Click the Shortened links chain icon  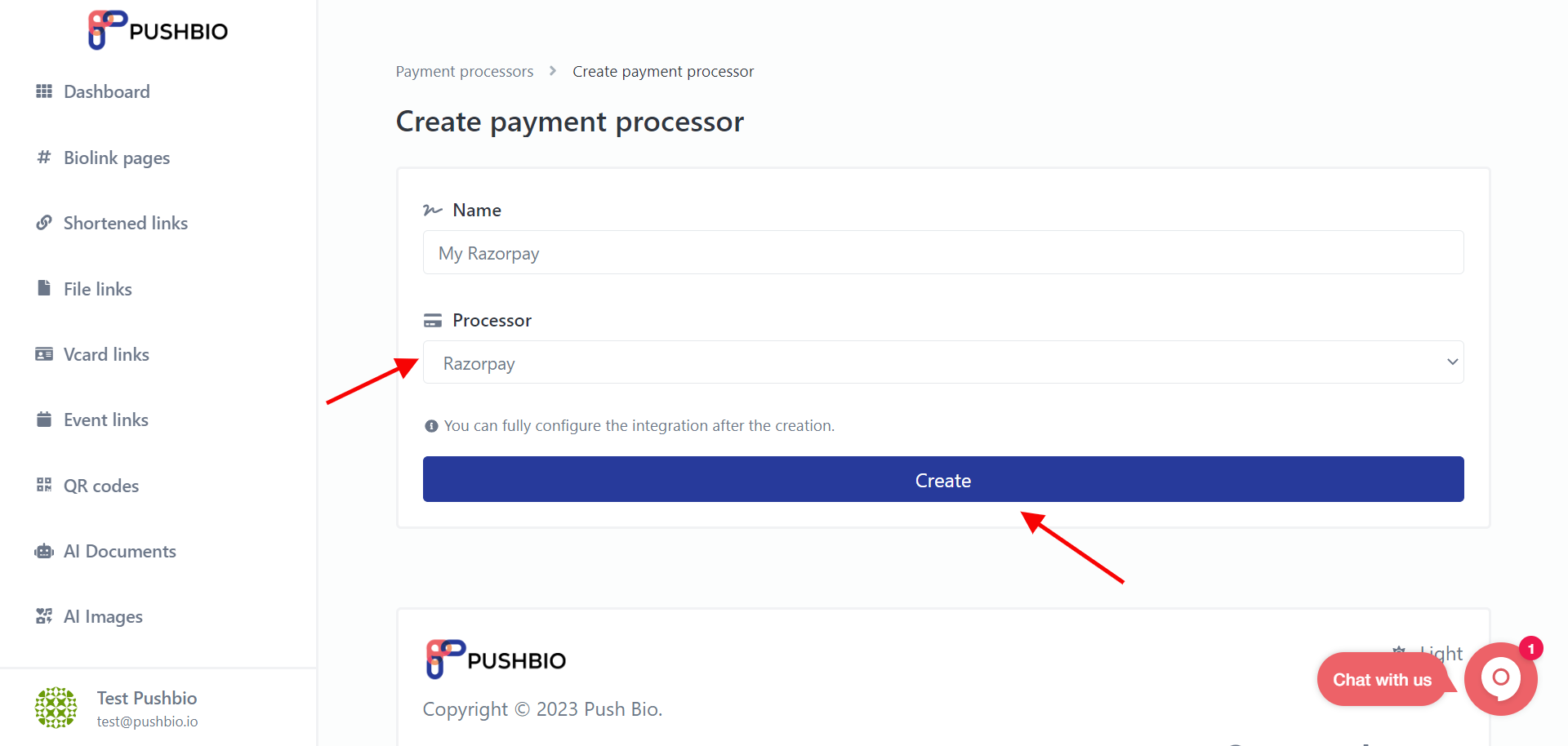click(44, 223)
